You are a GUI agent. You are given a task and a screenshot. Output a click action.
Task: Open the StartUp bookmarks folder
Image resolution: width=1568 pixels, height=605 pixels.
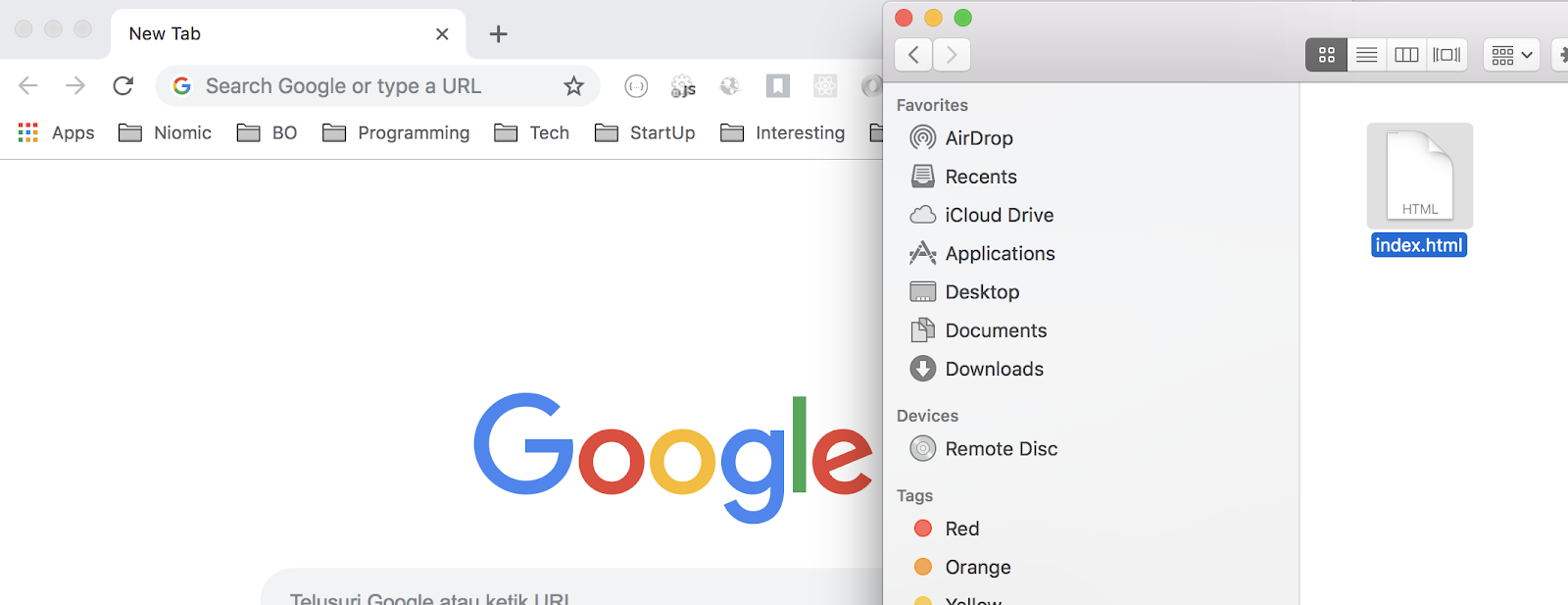645,132
